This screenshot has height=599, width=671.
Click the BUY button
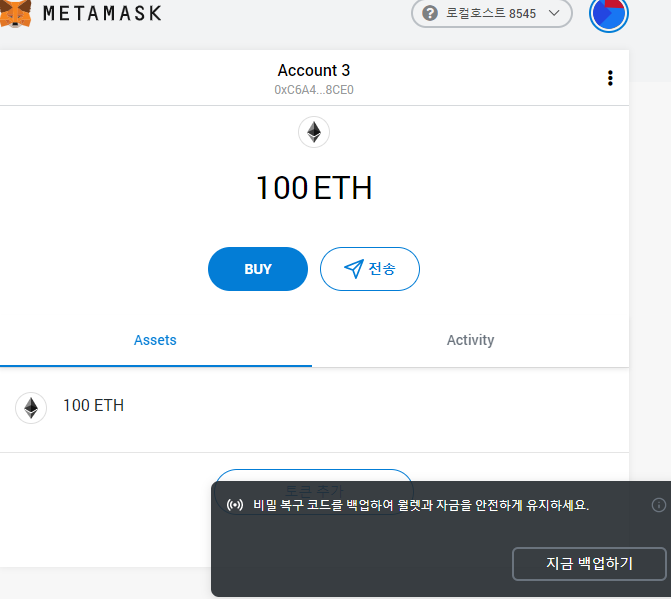point(258,269)
